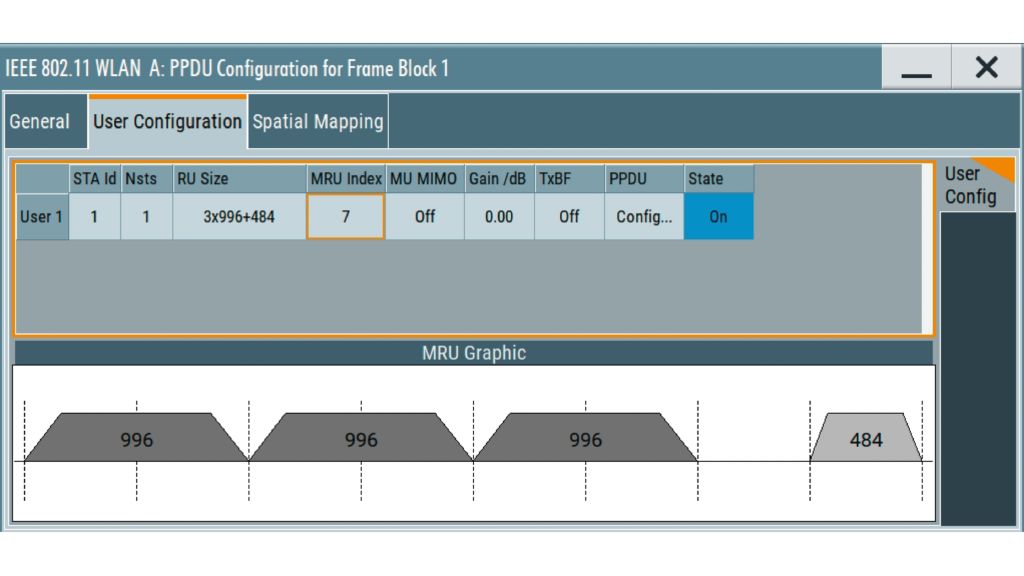Open the Spatial Mapping tab
Viewport: 1024px width, 576px height.
pos(317,121)
